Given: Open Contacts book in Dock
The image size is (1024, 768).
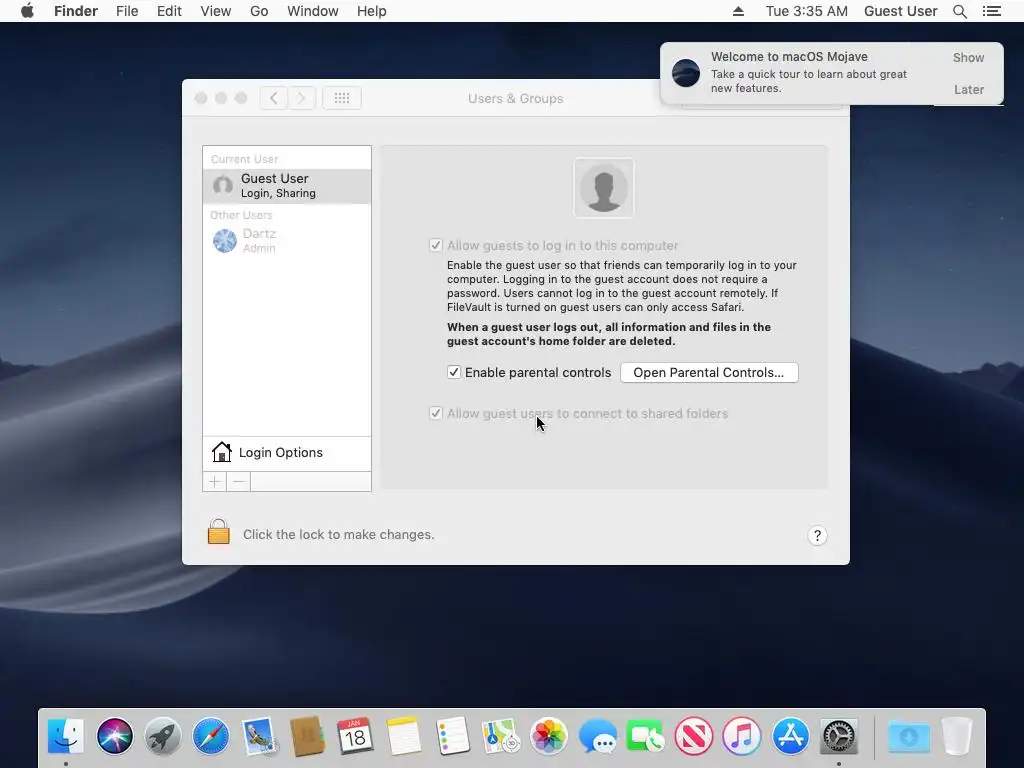Looking at the screenshot, I should (308, 736).
